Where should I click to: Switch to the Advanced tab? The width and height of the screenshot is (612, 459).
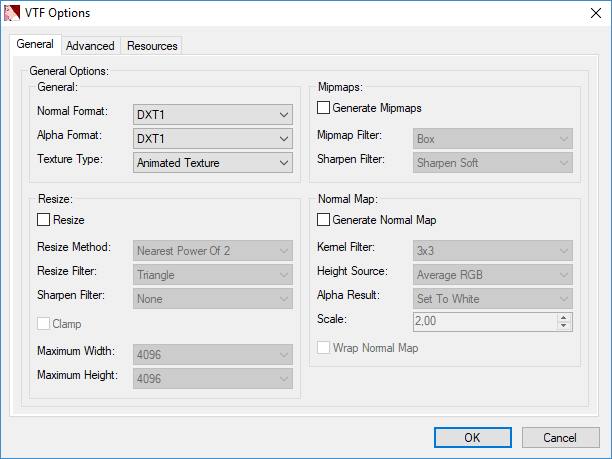point(90,46)
